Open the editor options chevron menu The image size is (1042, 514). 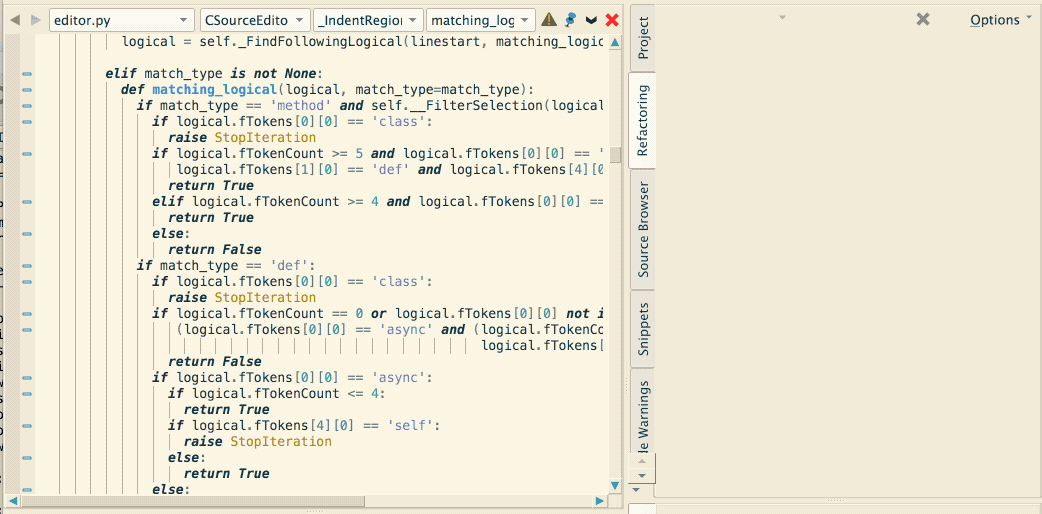click(591, 20)
